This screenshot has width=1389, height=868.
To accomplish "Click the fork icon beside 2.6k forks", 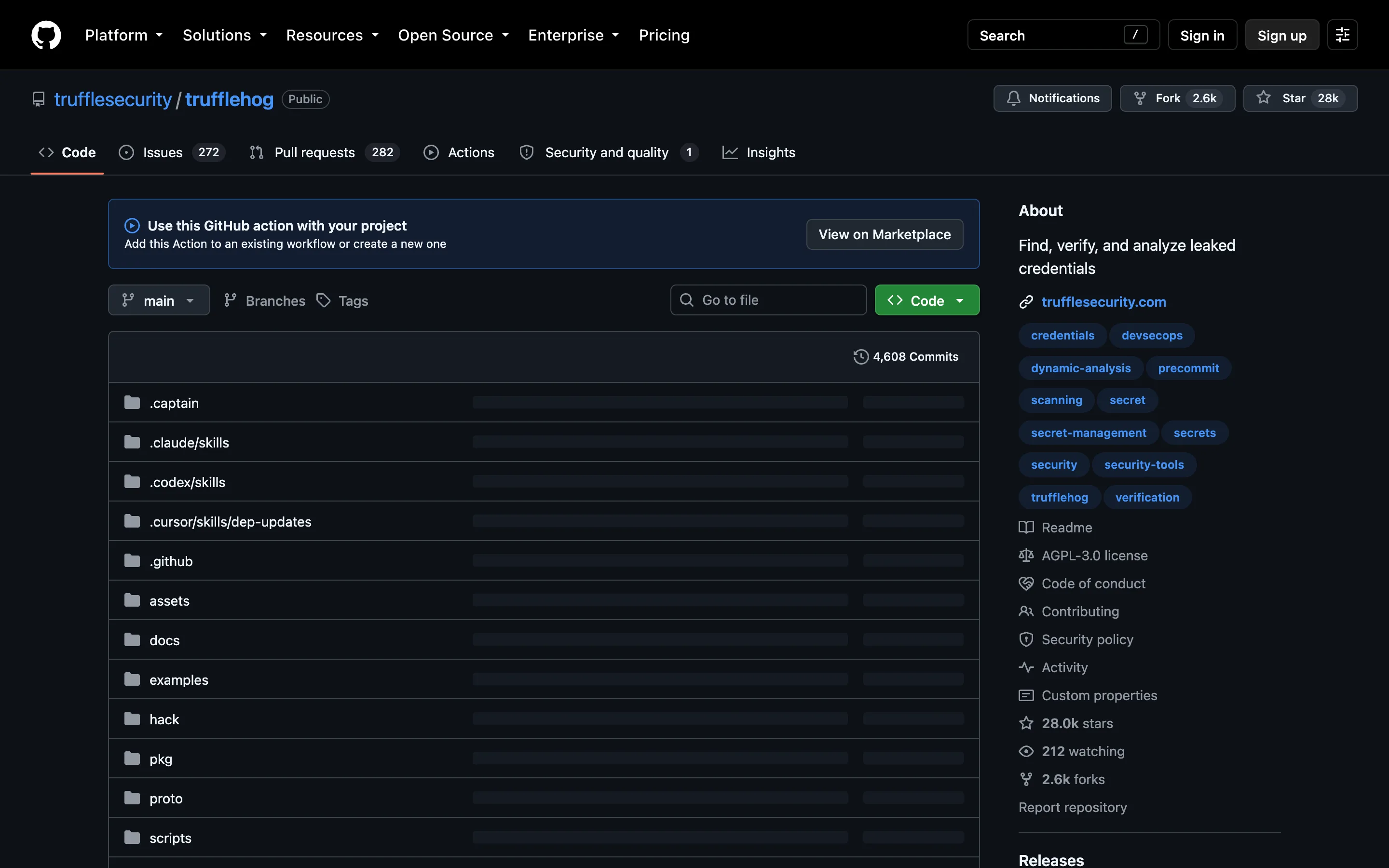I will (x=1026, y=779).
